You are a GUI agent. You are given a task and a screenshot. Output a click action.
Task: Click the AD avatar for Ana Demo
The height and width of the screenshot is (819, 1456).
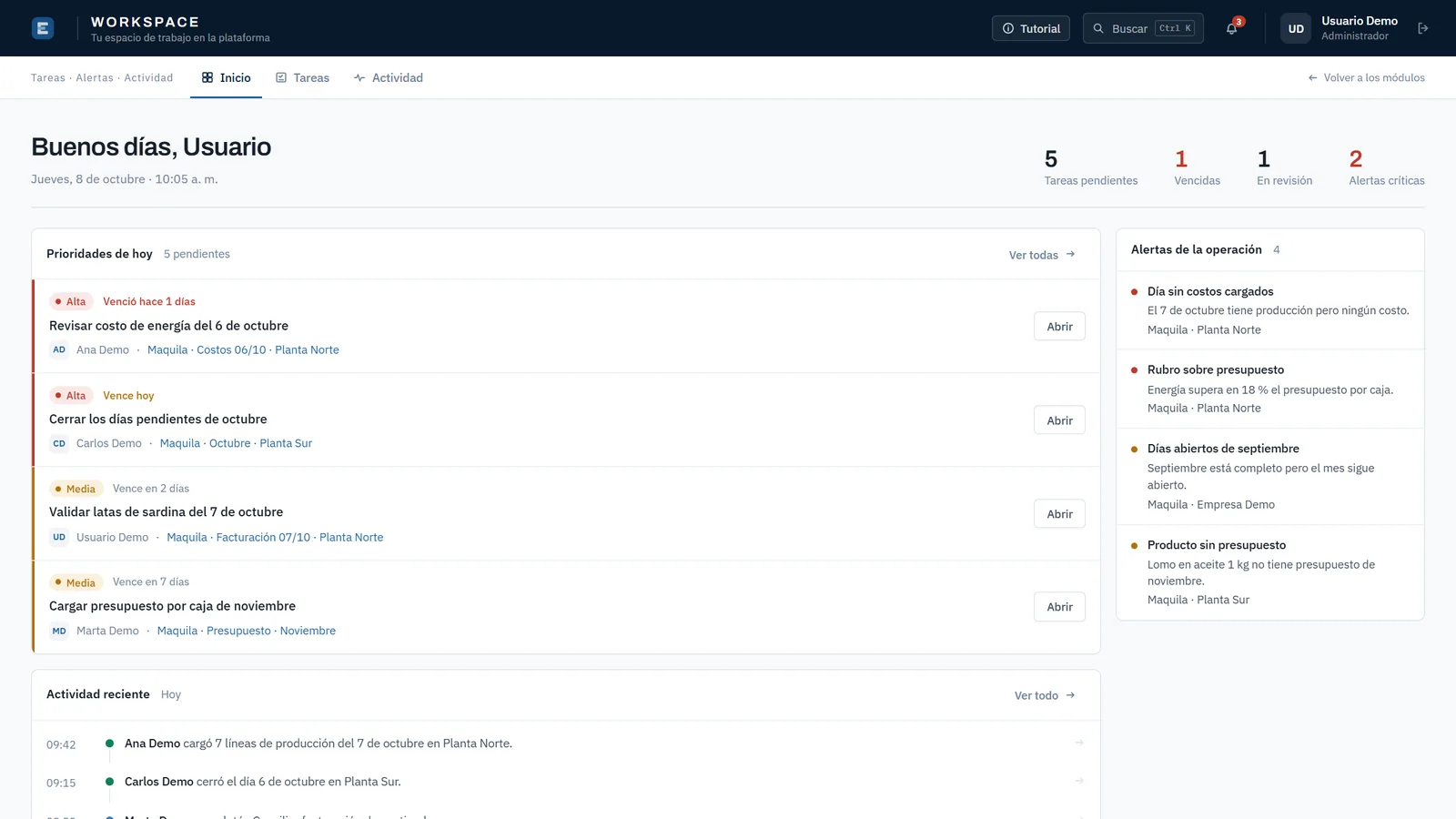pos(59,349)
